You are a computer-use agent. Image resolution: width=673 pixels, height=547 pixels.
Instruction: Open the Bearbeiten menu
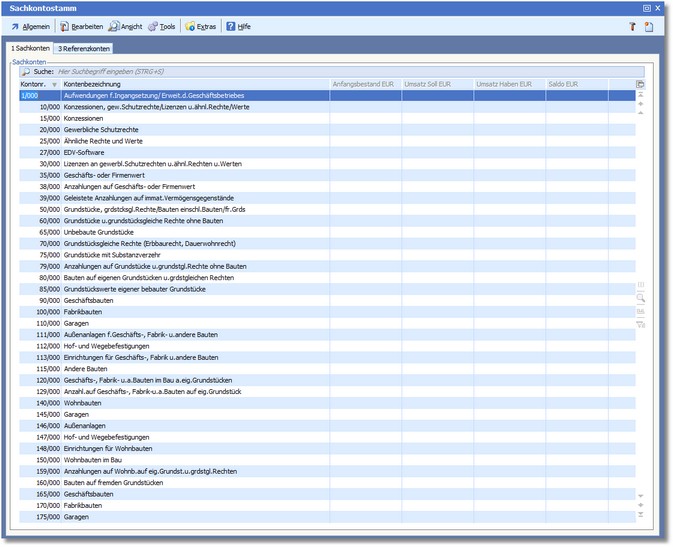coord(80,26)
